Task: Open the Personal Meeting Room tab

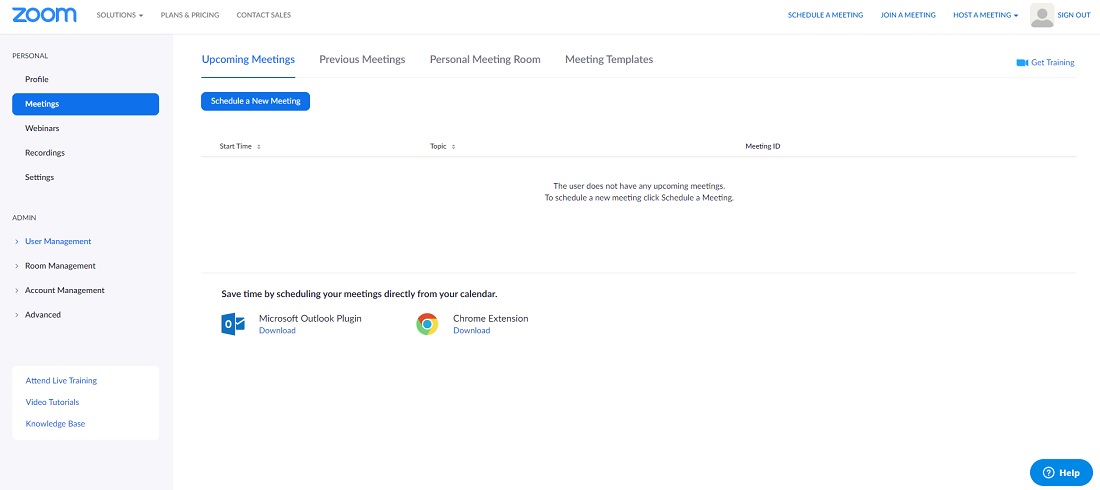Action: pos(485,60)
